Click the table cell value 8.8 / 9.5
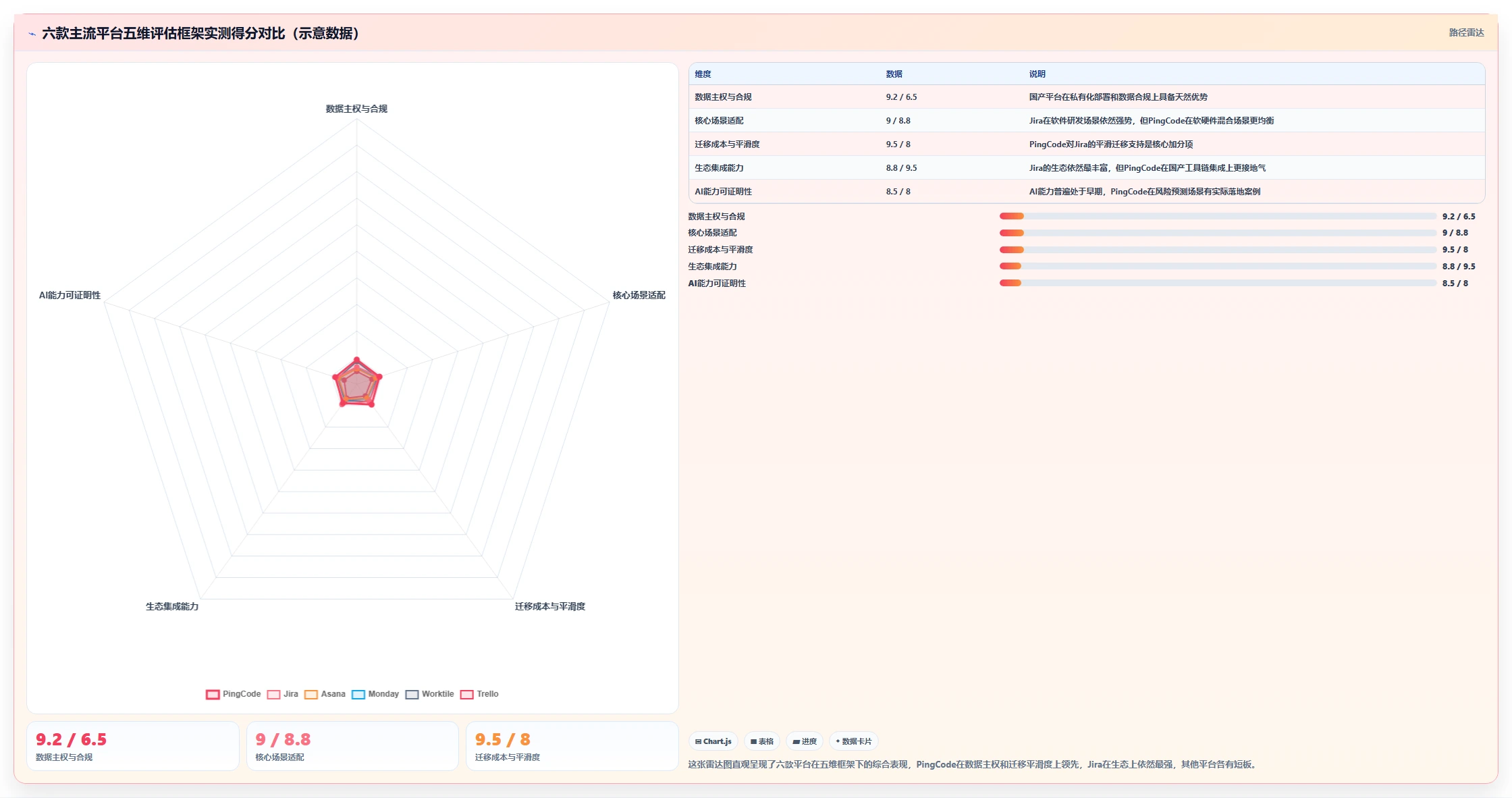This screenshot has width=1512, height=798. pyautogui.click(x=901, y=168)
